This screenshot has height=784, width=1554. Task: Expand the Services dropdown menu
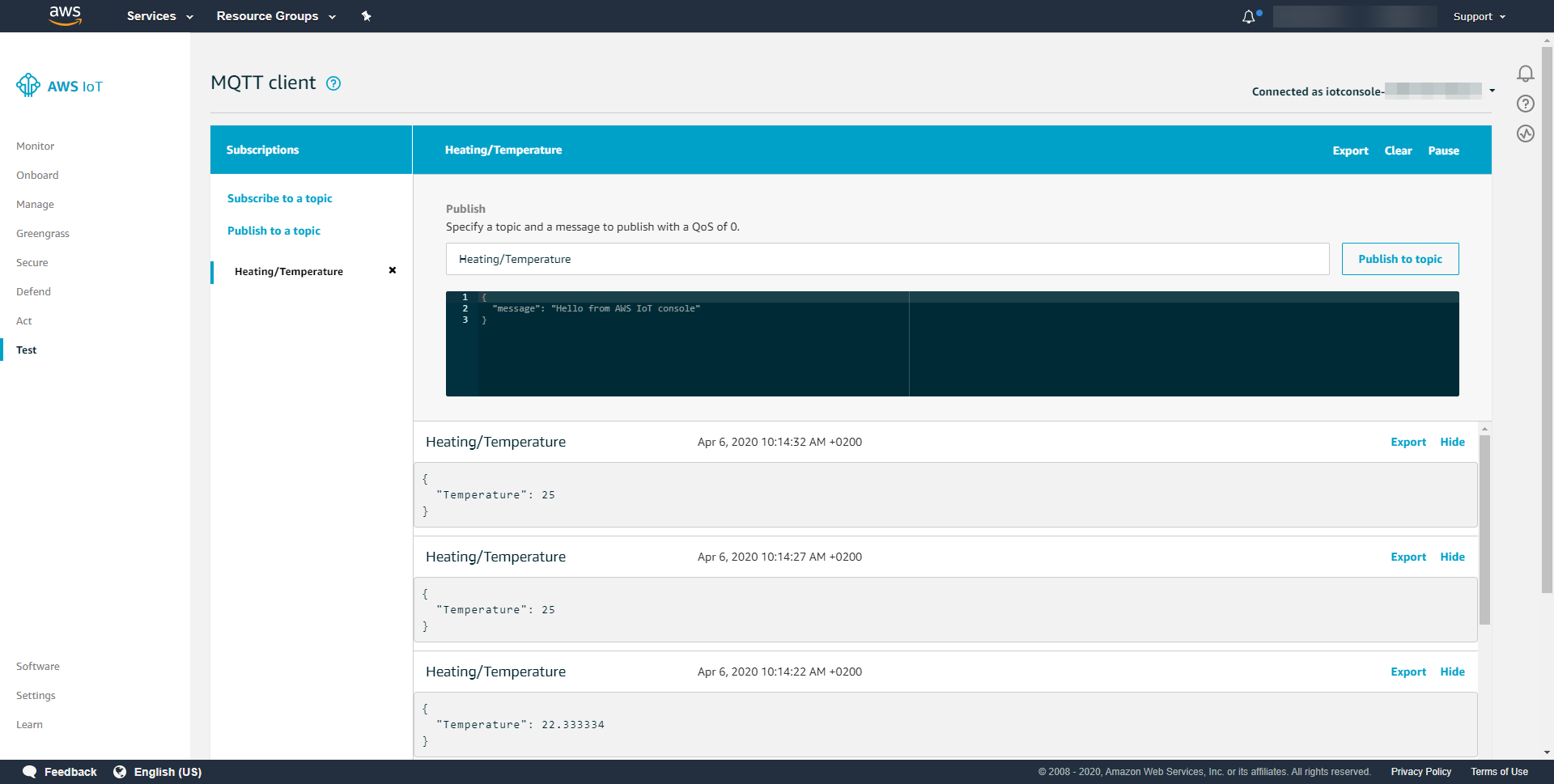coord(159,16)
